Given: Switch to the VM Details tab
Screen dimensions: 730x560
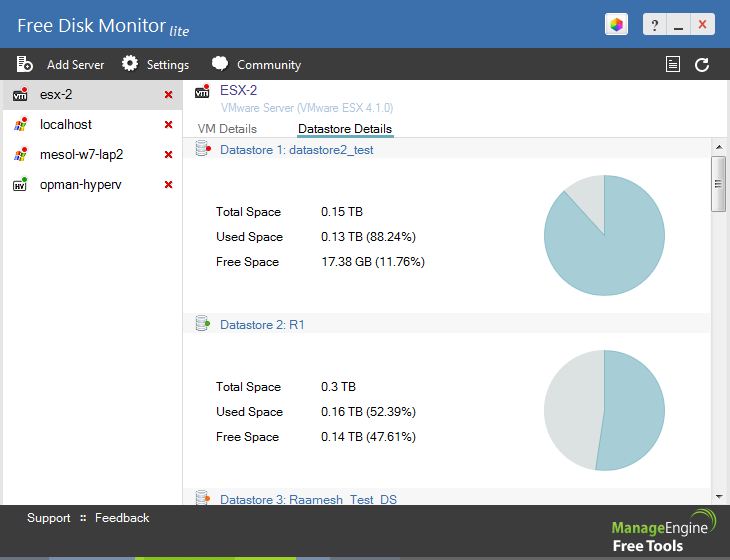Looking at the screenshot, I should tap(227, 129).
